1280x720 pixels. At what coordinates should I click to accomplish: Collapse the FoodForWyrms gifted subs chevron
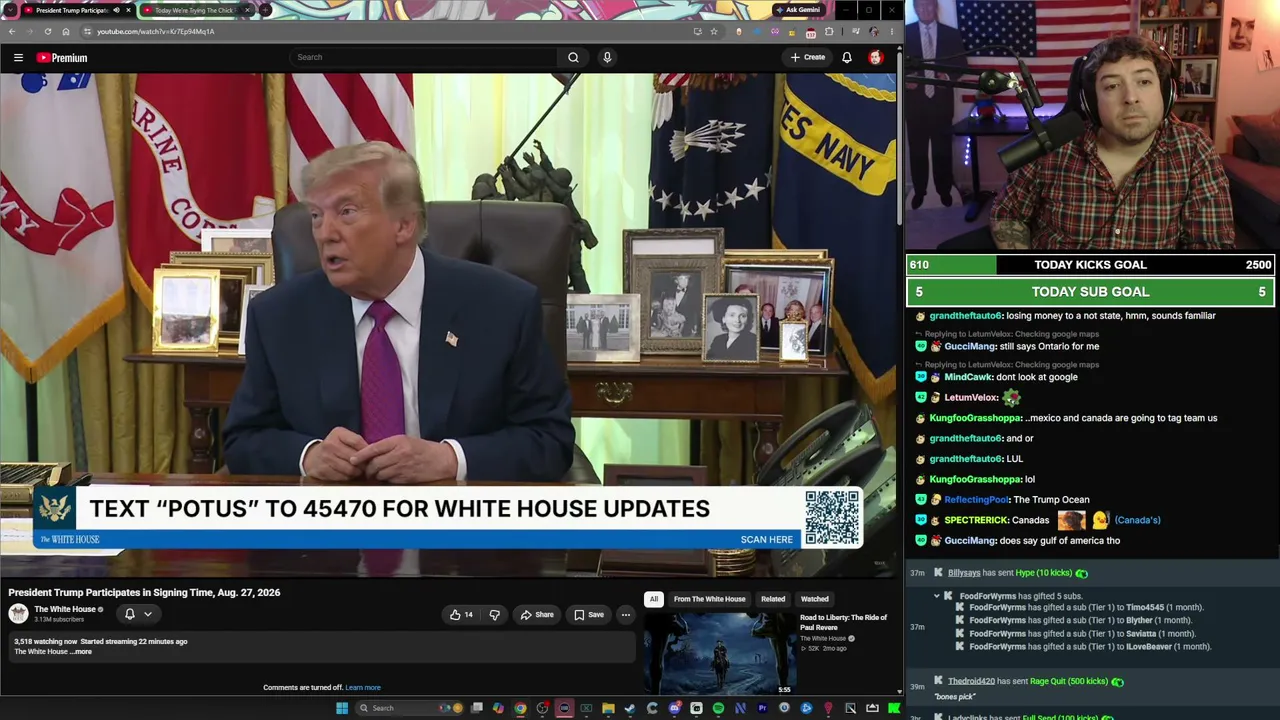click(937, 596)
